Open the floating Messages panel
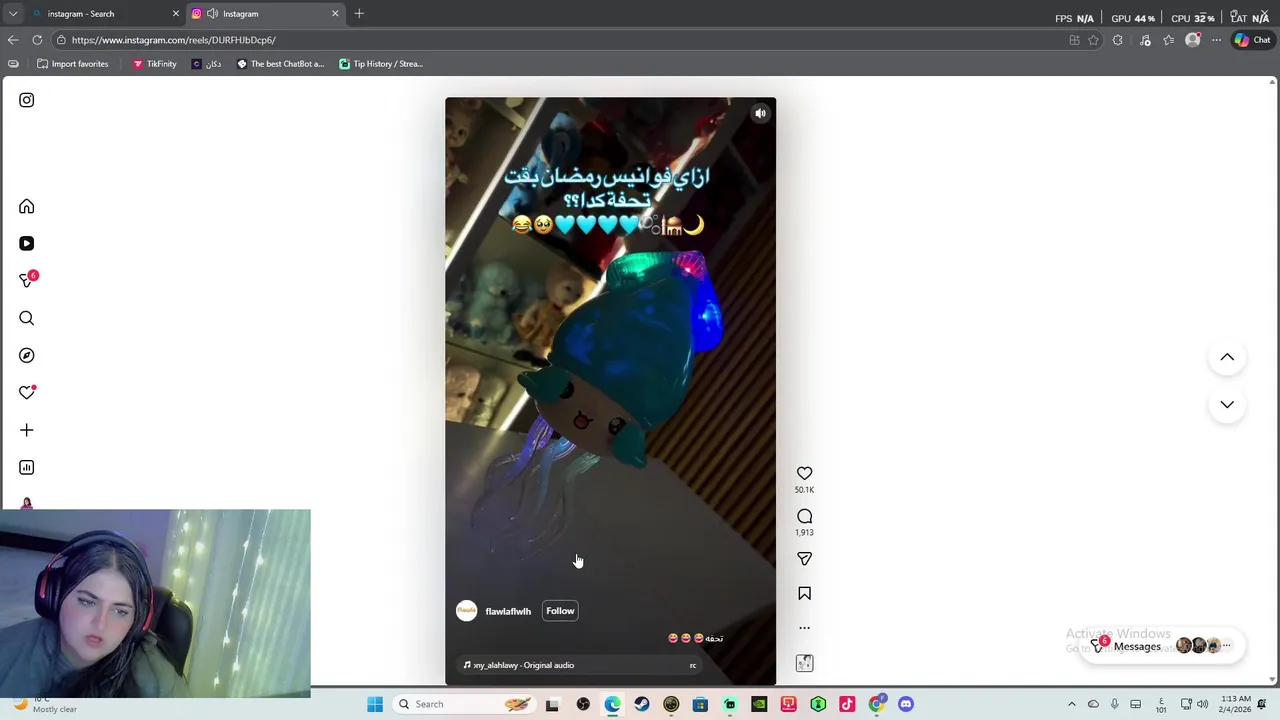This screenshot has height=720, width=1280. pos(1160,646)
